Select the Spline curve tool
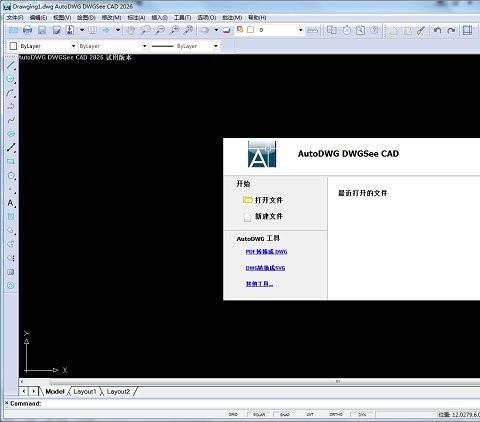The height and width of the screenshot is (422, 480). pos(11,120)
